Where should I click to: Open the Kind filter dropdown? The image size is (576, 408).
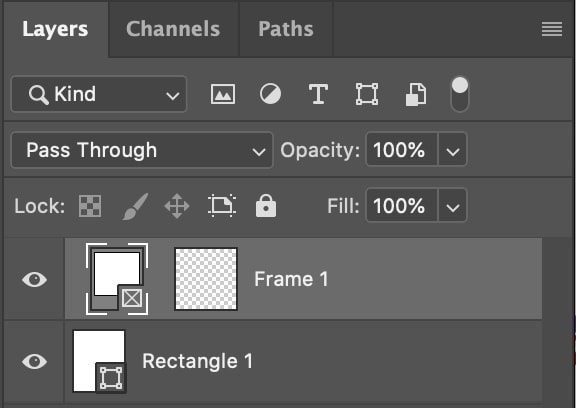click(x=99, y=94)
